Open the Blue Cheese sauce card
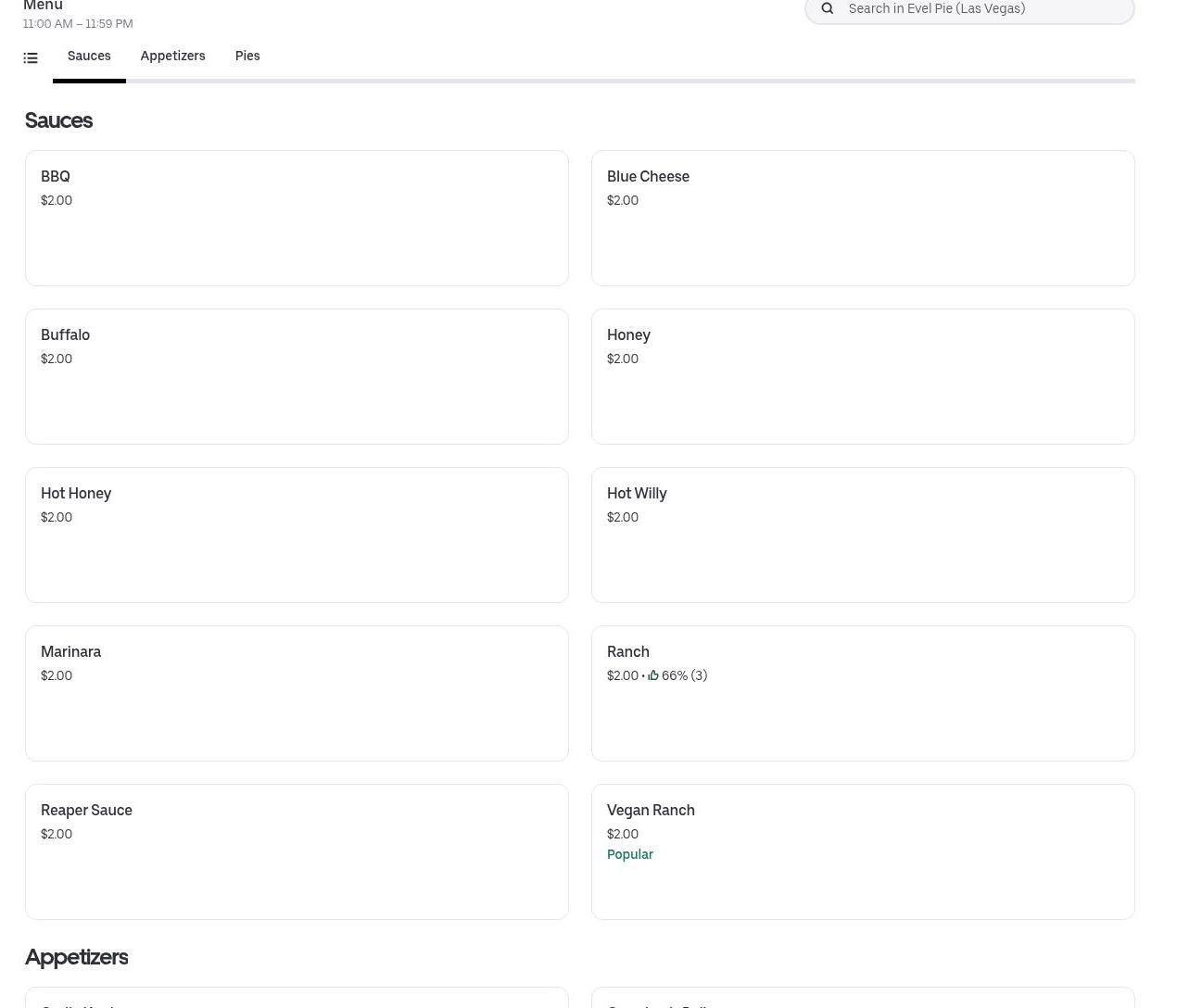This screenshot has height=1008, width=1177. point(862,218)
